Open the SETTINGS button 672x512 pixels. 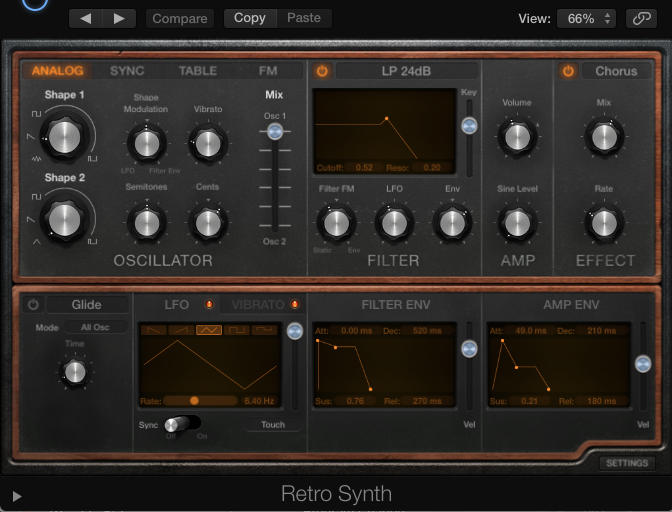pos(627,463)
